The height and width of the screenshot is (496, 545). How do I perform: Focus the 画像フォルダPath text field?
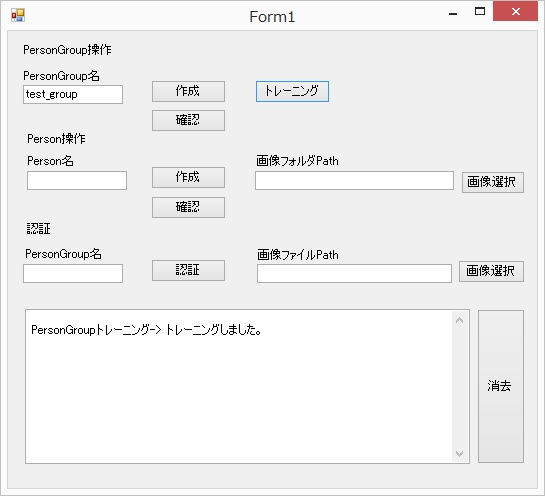(x=354, y=180)
